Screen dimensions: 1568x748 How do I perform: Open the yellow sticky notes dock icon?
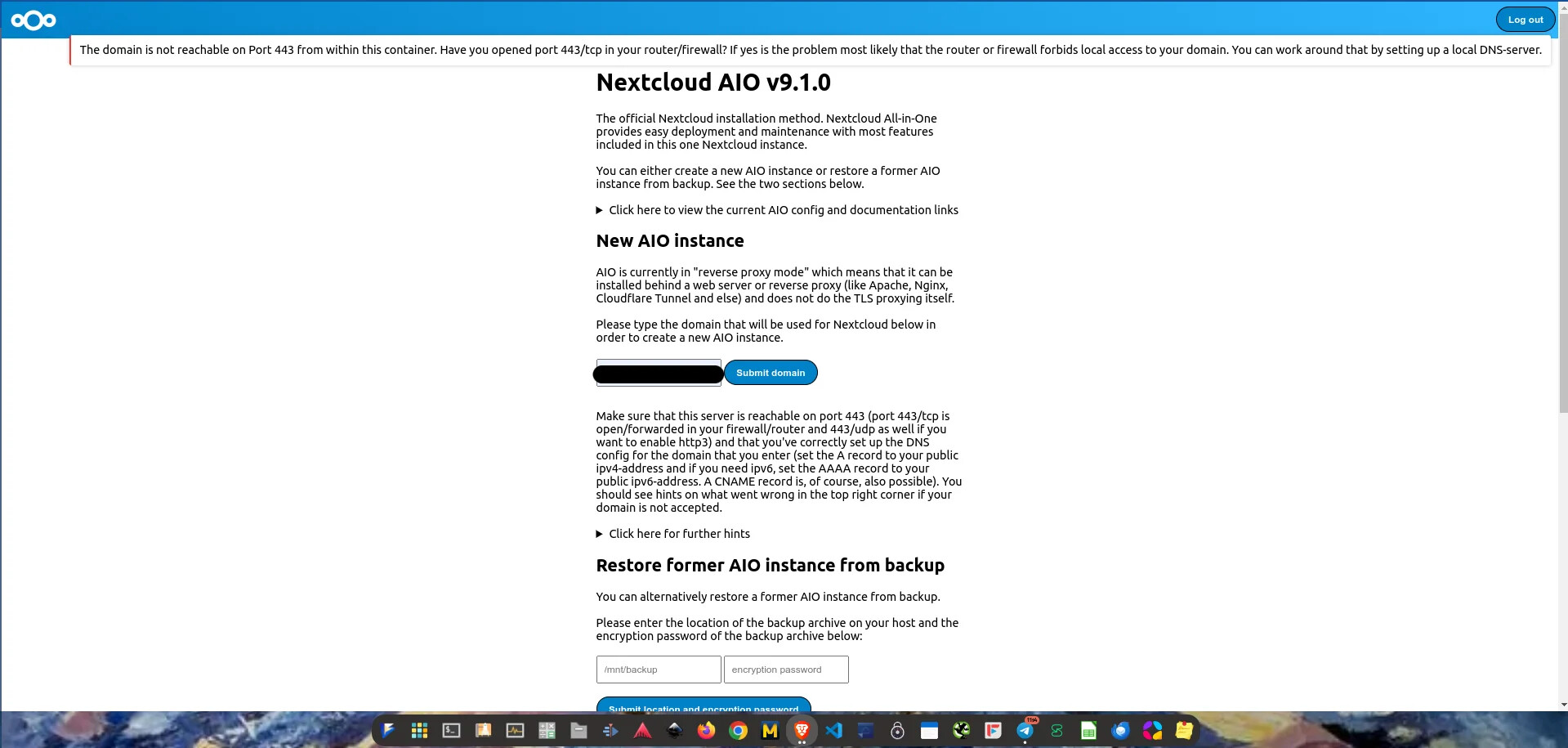tap(1184, 730)
